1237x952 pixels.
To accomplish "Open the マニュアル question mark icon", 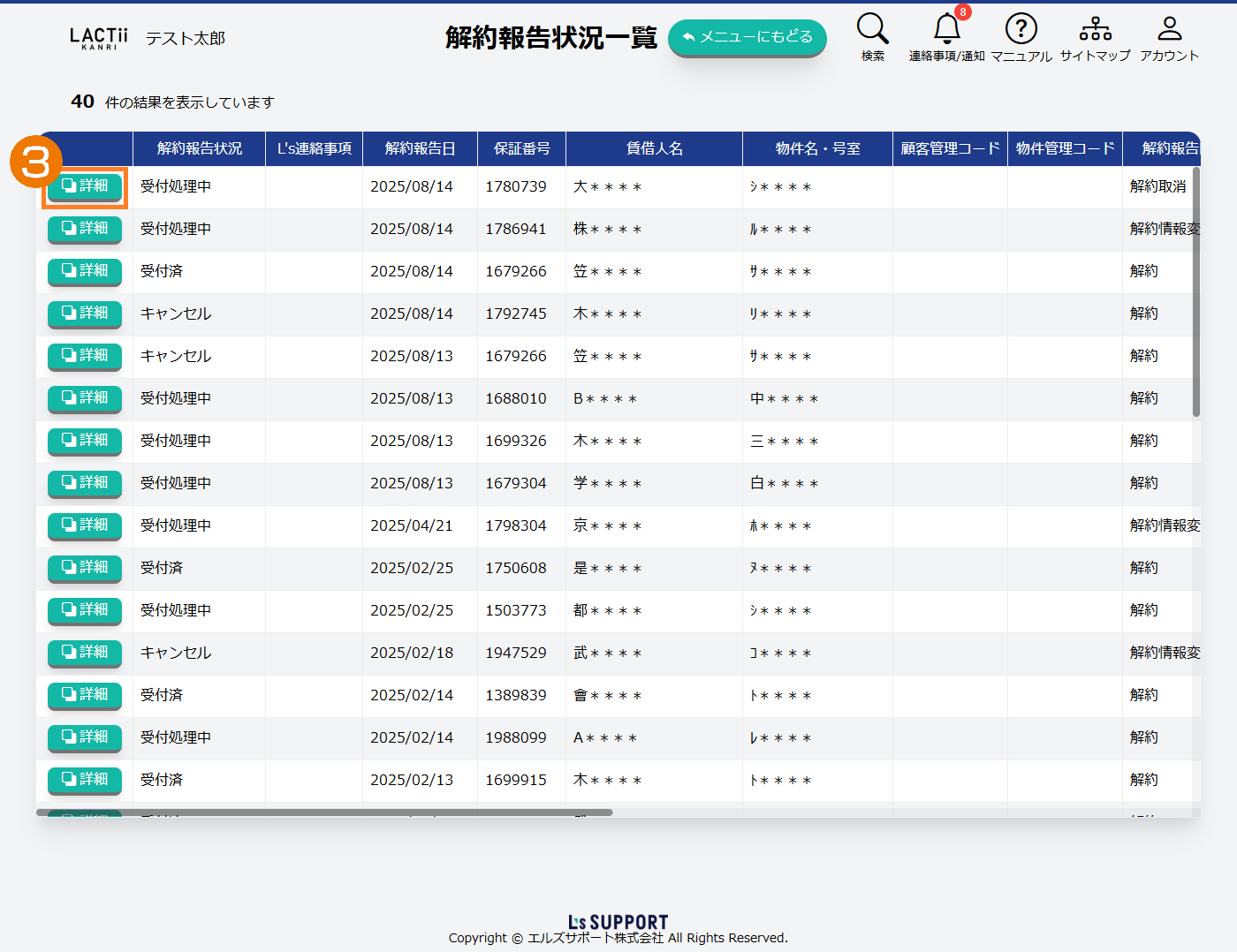I will [x=1021, y=29].
